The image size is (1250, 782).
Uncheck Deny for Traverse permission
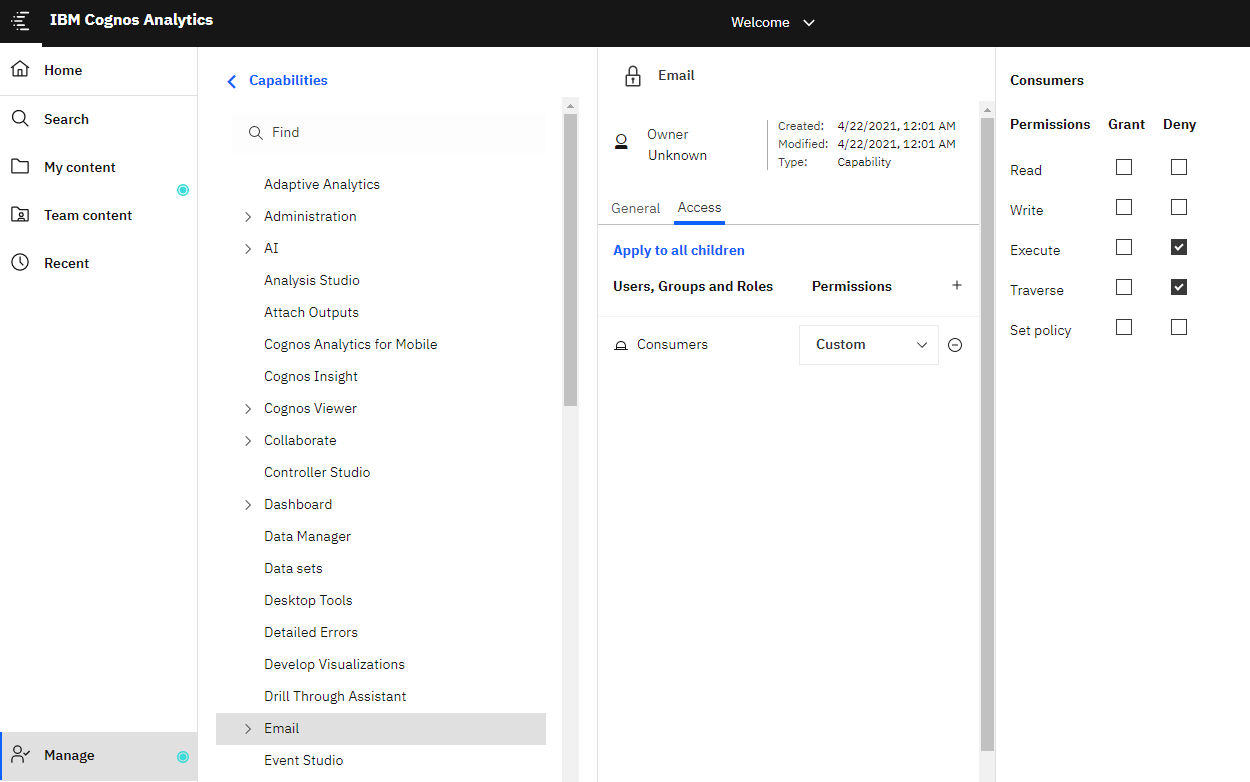(1179, 287)
